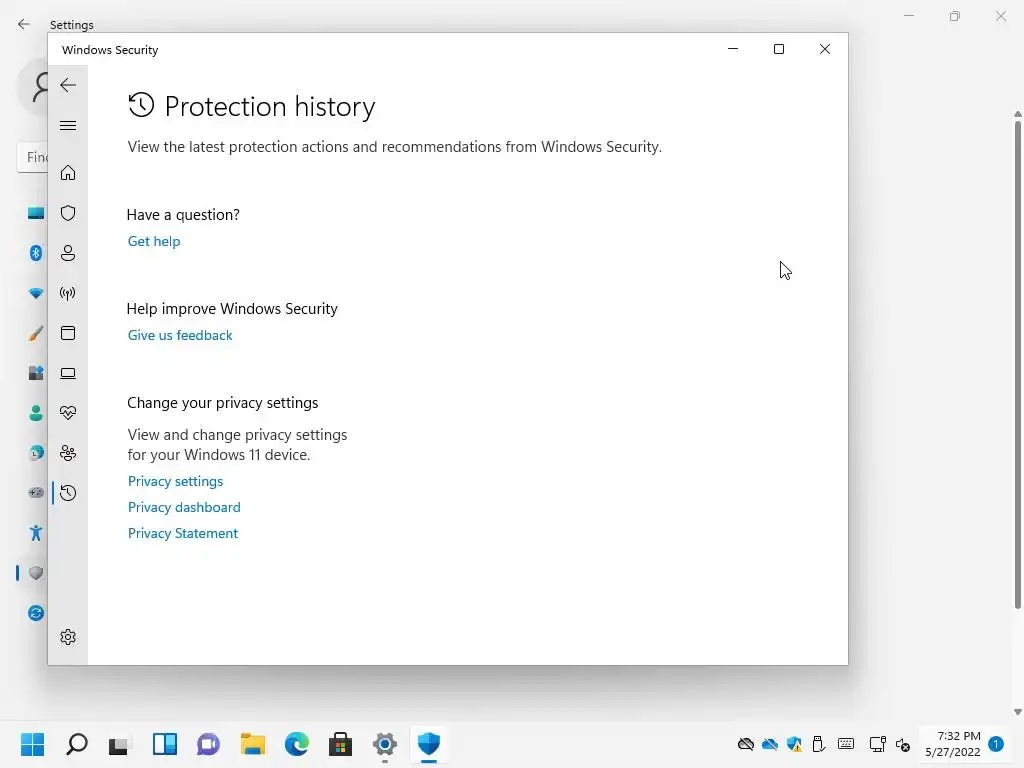This screenshot has height=768, width=1024.
Task: Select Protection history clock icon in sidebar
Action: 68,493
